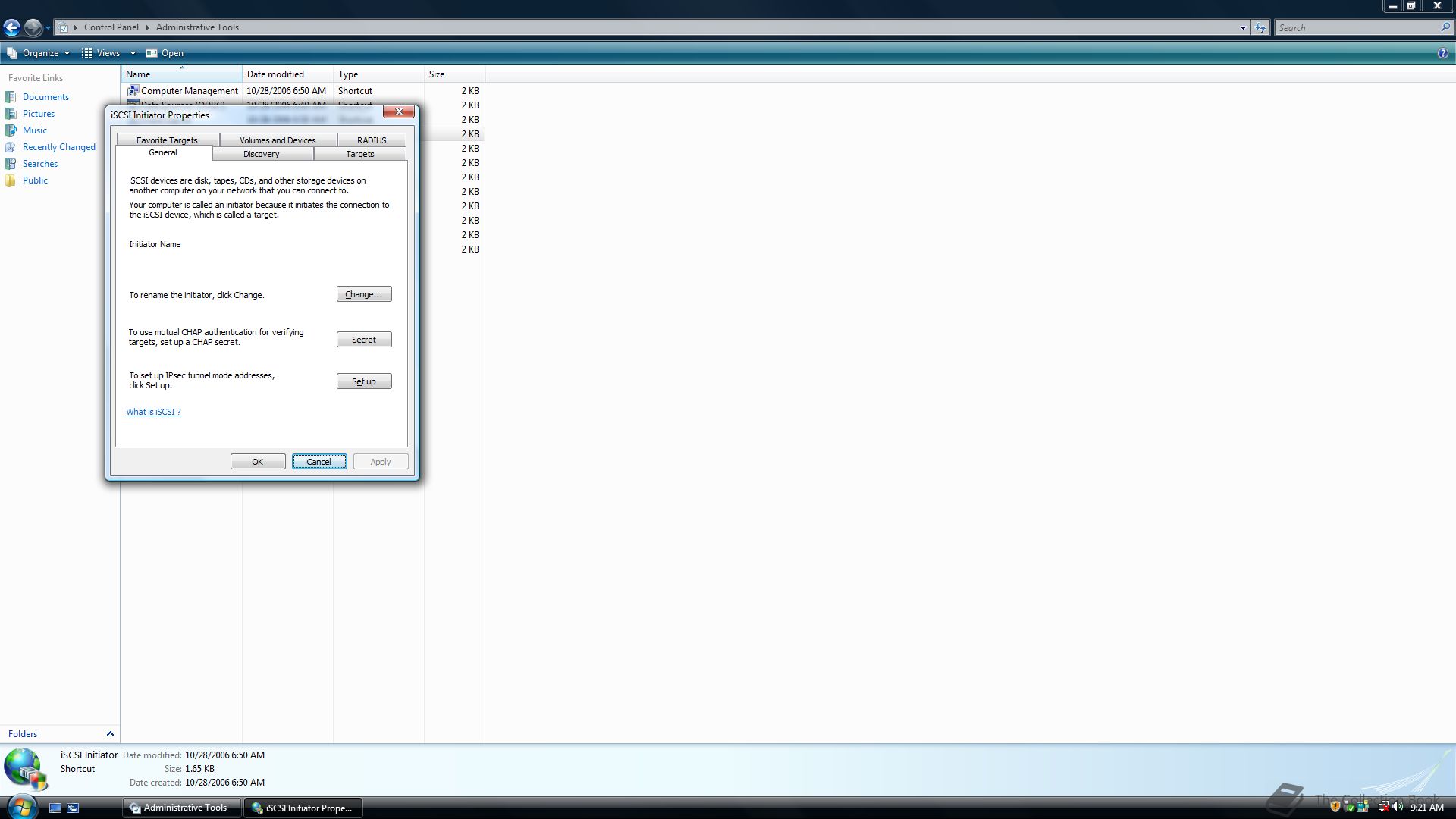Open Documents in Favorite Links
Viewport: 1456px width, 819px height.
pyautogui.click(x=45, y=97)
